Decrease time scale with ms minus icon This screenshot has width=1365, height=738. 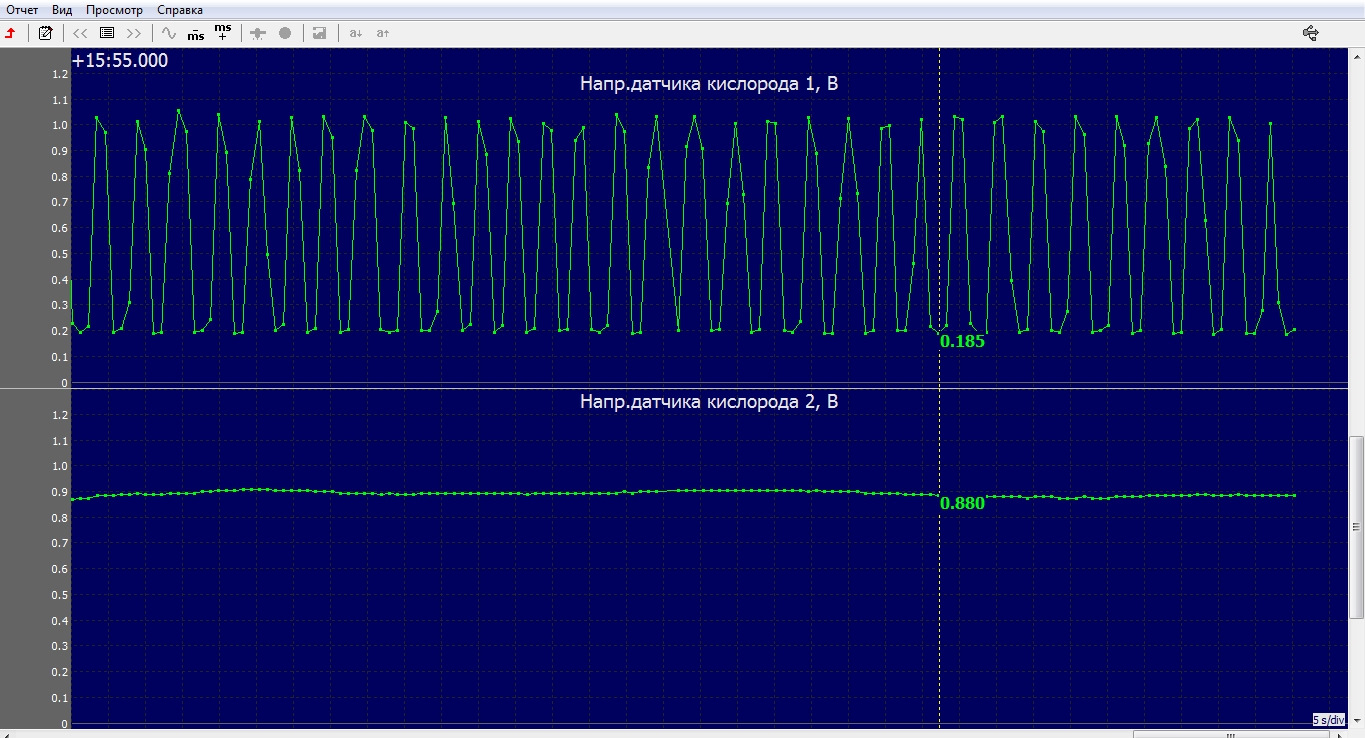click(196, 33)
